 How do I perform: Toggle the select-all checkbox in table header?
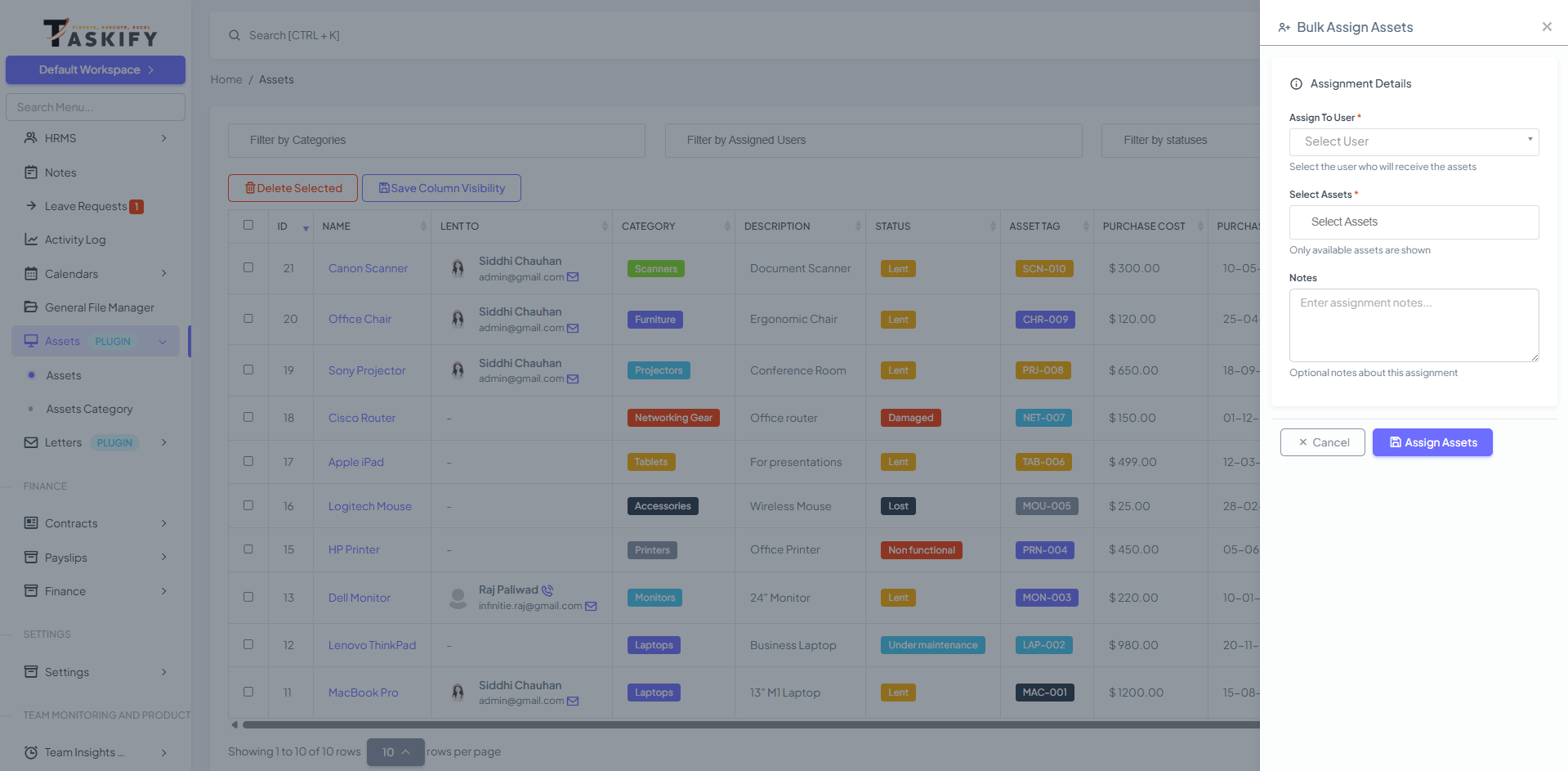[248, 225]
